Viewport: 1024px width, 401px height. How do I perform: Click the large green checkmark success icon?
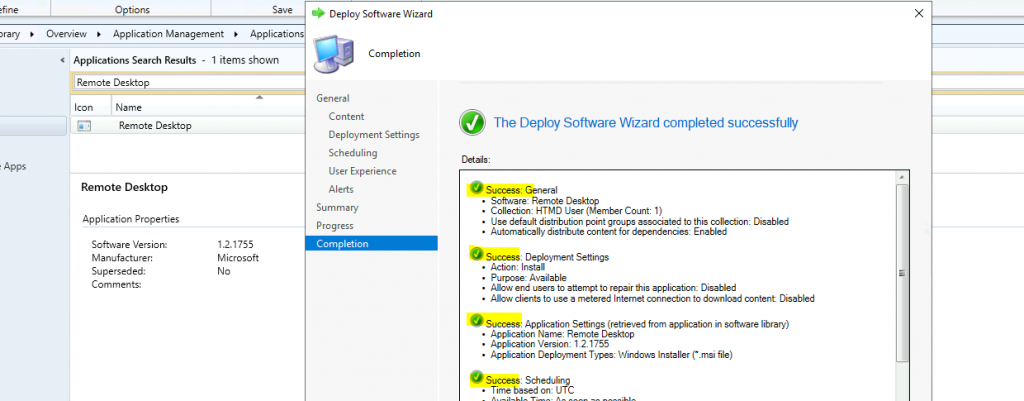pyautogui.click(x=472, y=123)
